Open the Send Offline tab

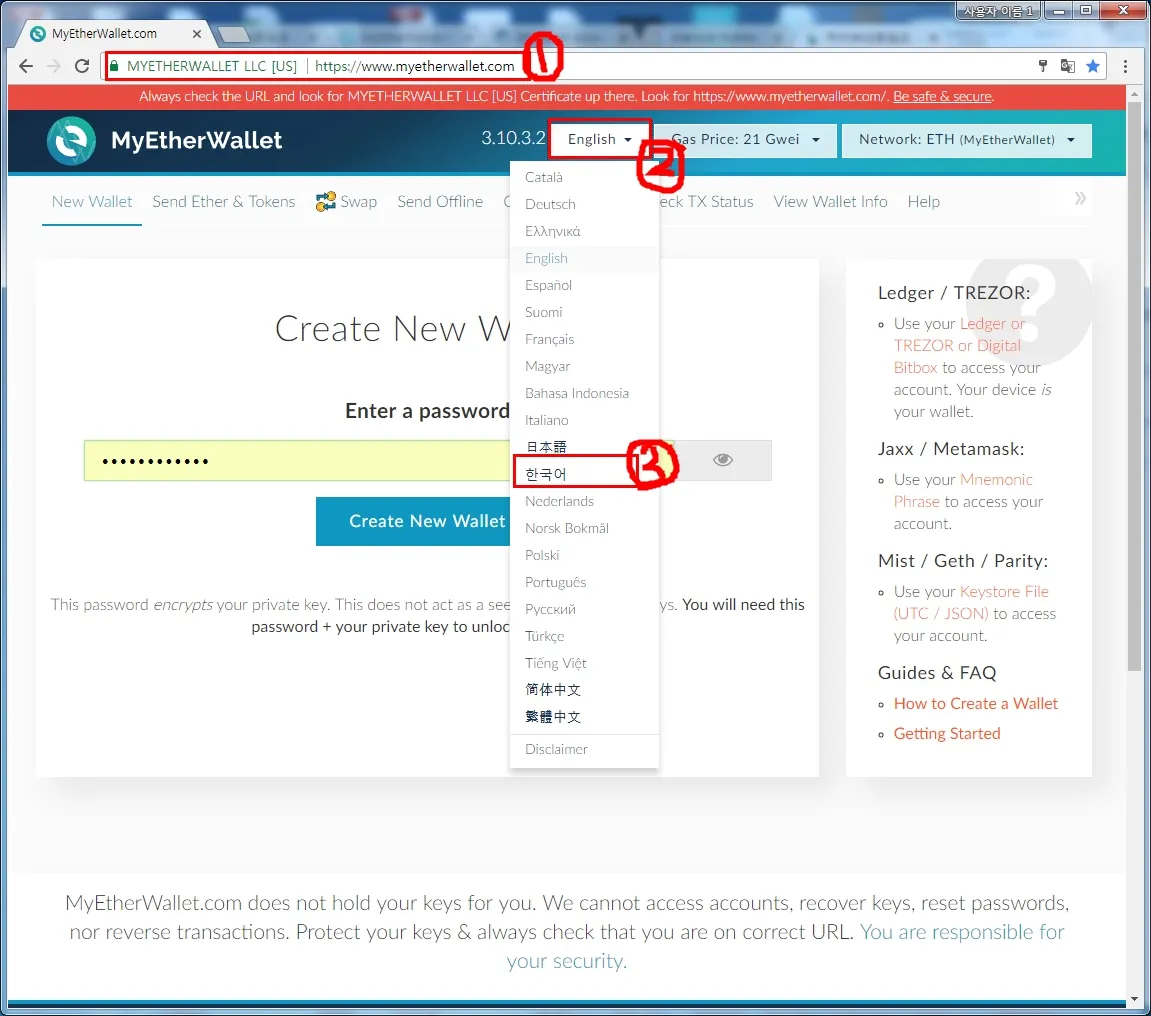tap(440, 202)
